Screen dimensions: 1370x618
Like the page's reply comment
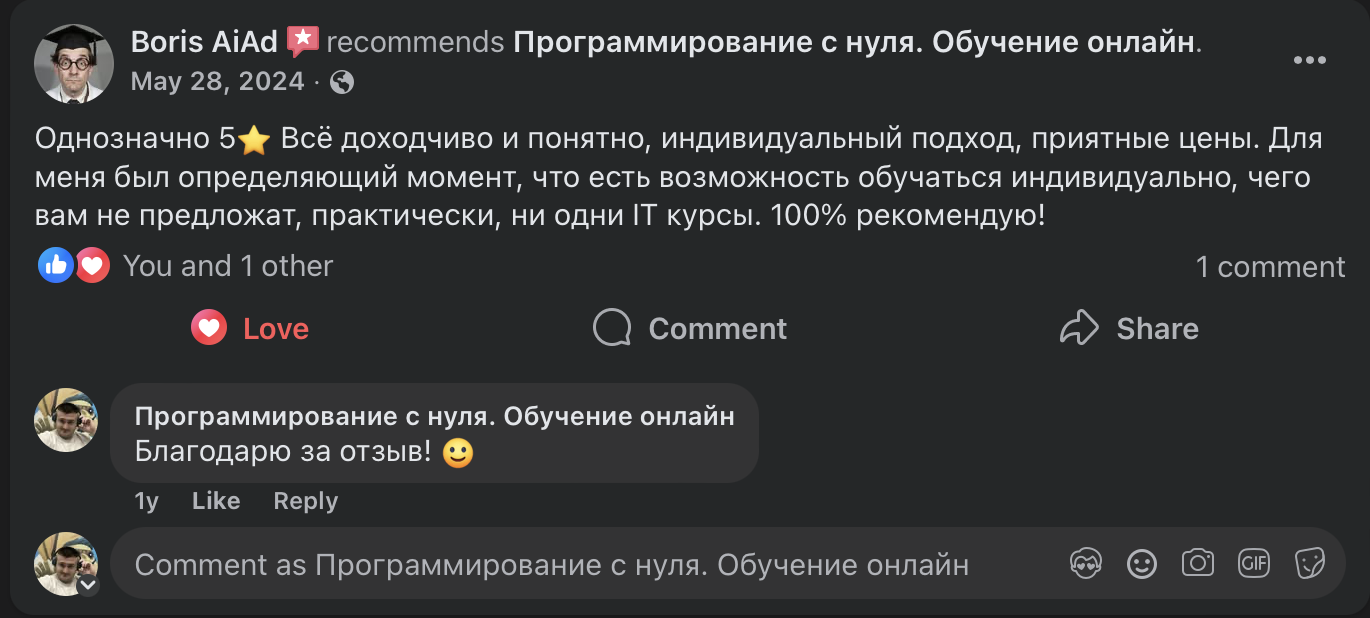point(216,501)
